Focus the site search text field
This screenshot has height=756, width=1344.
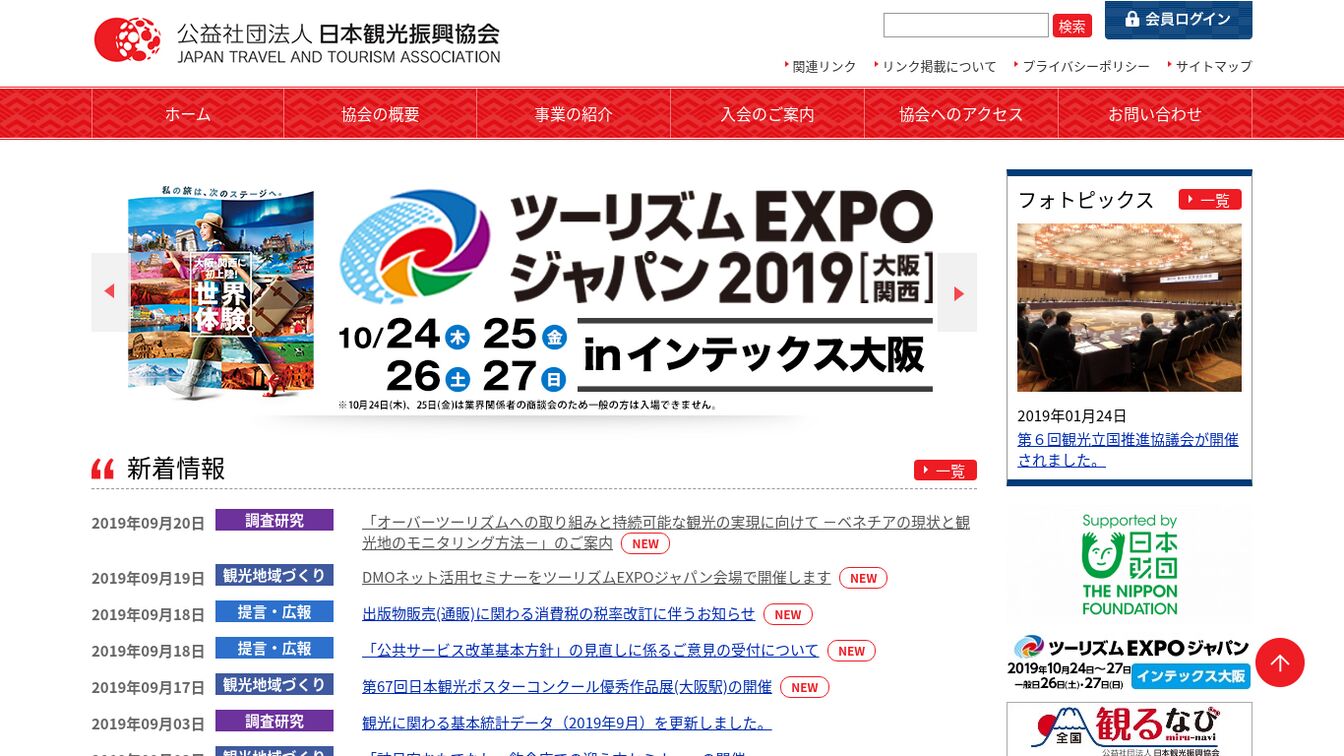coord(966,26)
